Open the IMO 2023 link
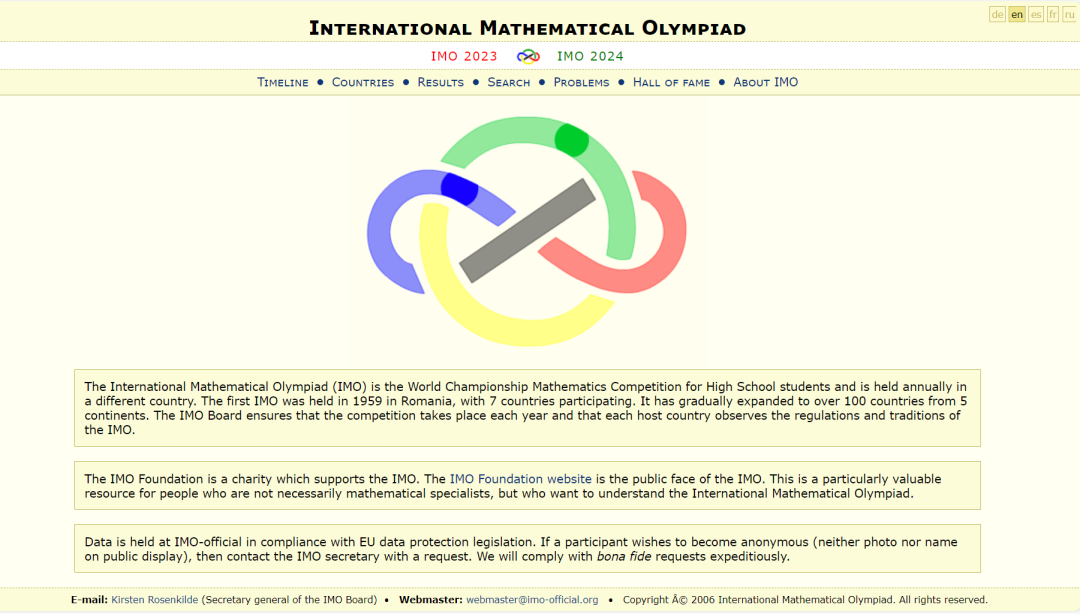 [x=464, y=57]
